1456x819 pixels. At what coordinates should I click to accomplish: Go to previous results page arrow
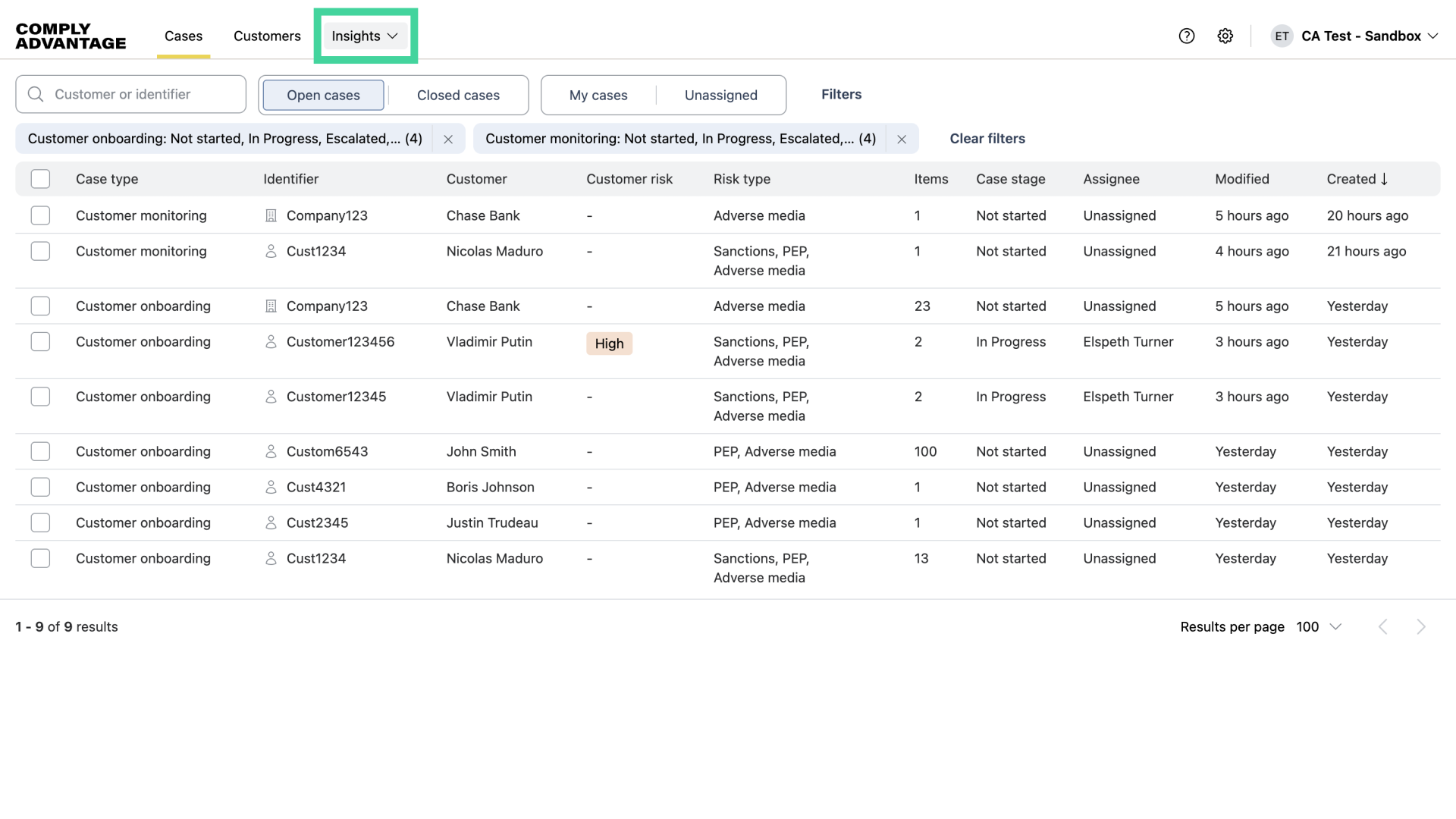[x=1383, y=626]
